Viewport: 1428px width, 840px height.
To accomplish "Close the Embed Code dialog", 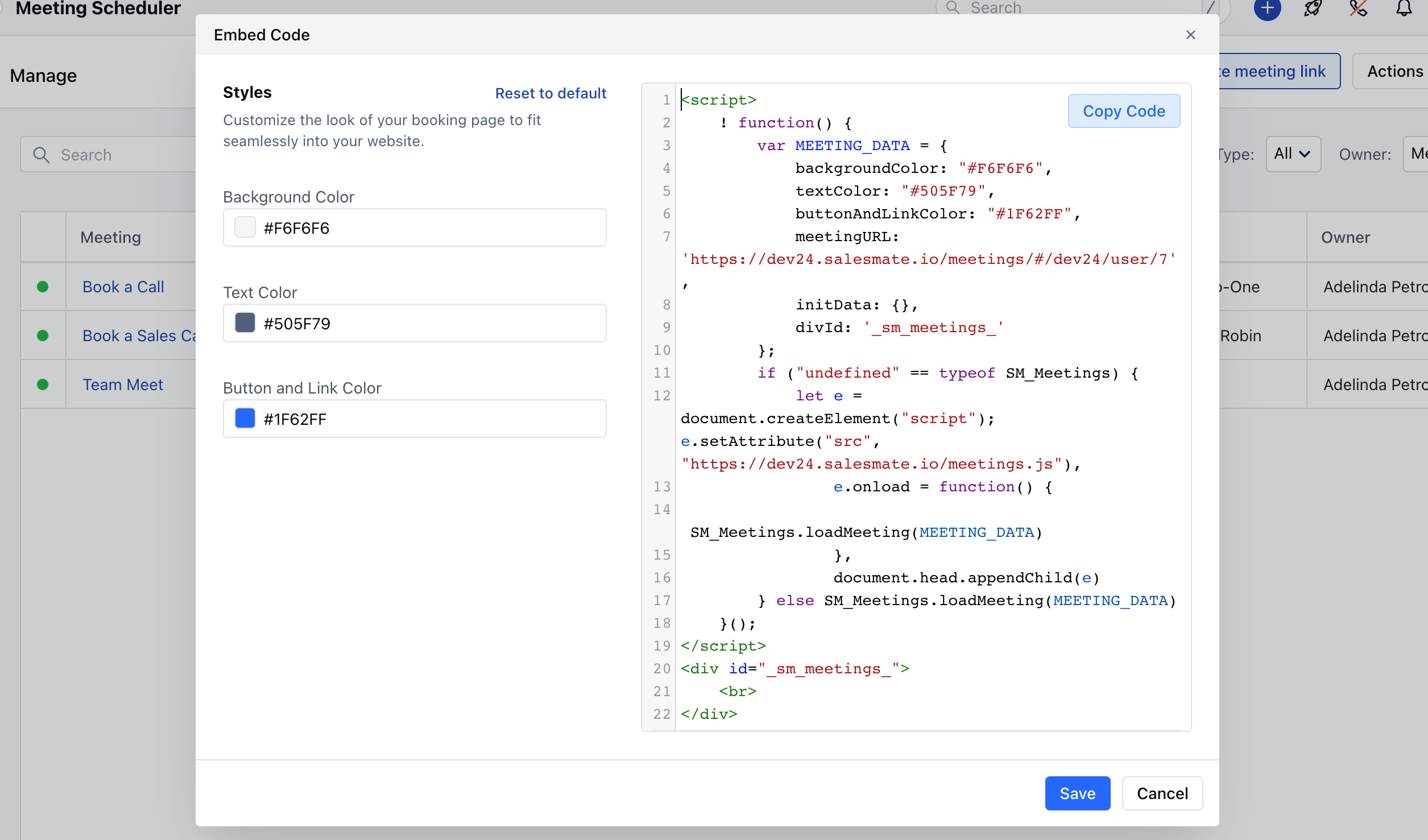I will tap(1190, 35).
